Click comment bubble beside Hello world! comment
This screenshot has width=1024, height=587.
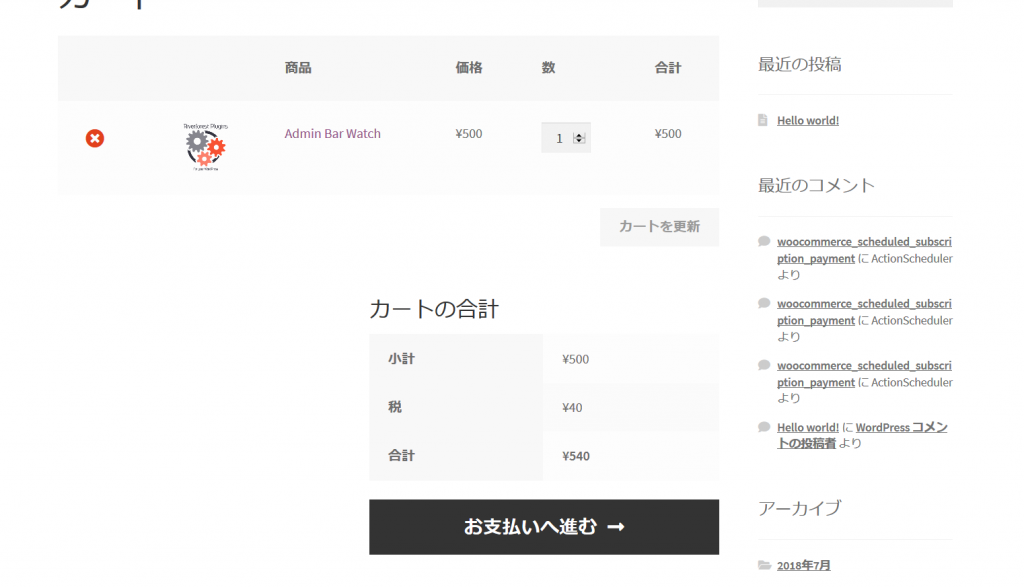(764, 427)
